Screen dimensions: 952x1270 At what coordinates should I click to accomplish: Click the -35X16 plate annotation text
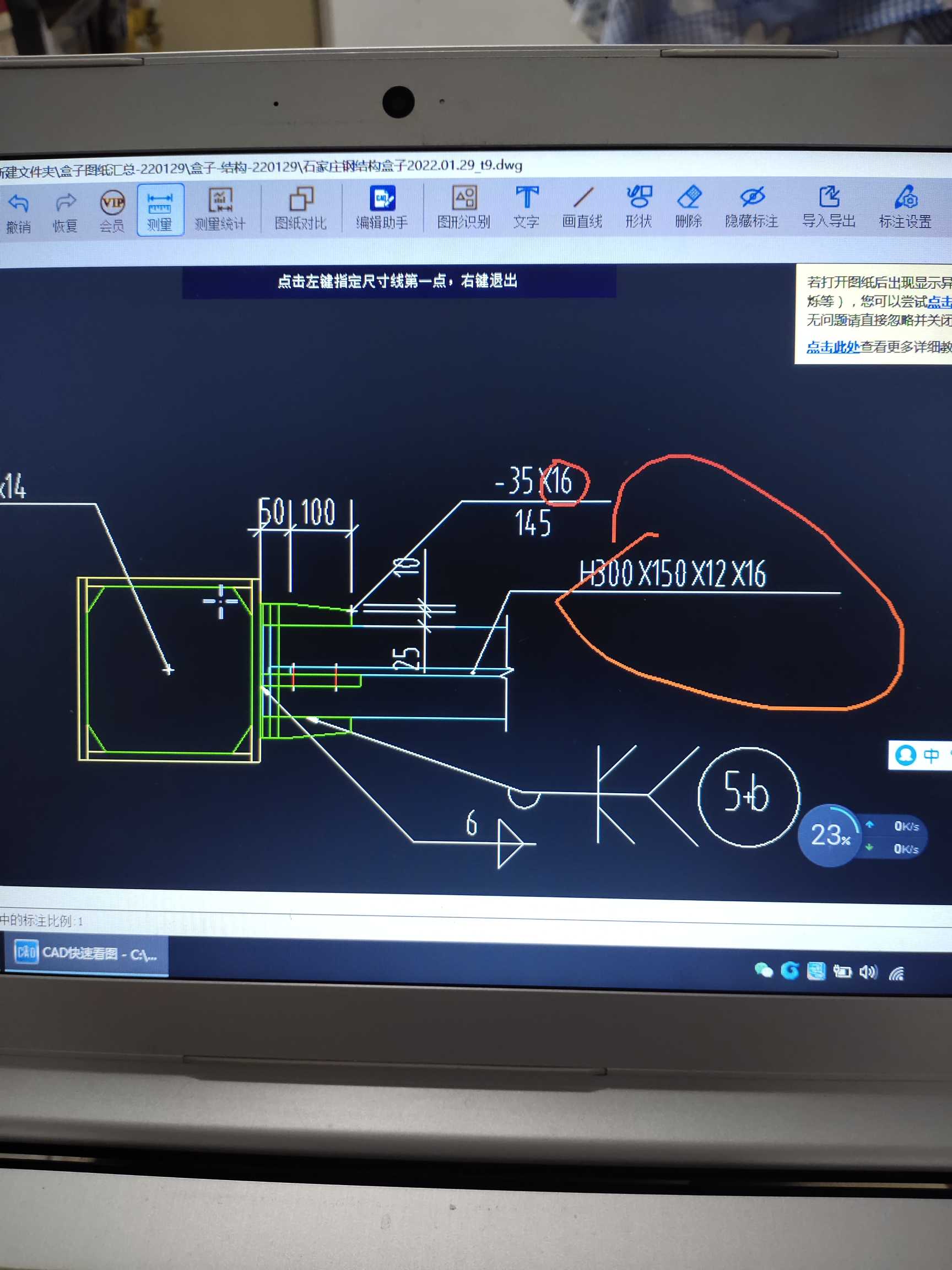(x=534, y=481)
